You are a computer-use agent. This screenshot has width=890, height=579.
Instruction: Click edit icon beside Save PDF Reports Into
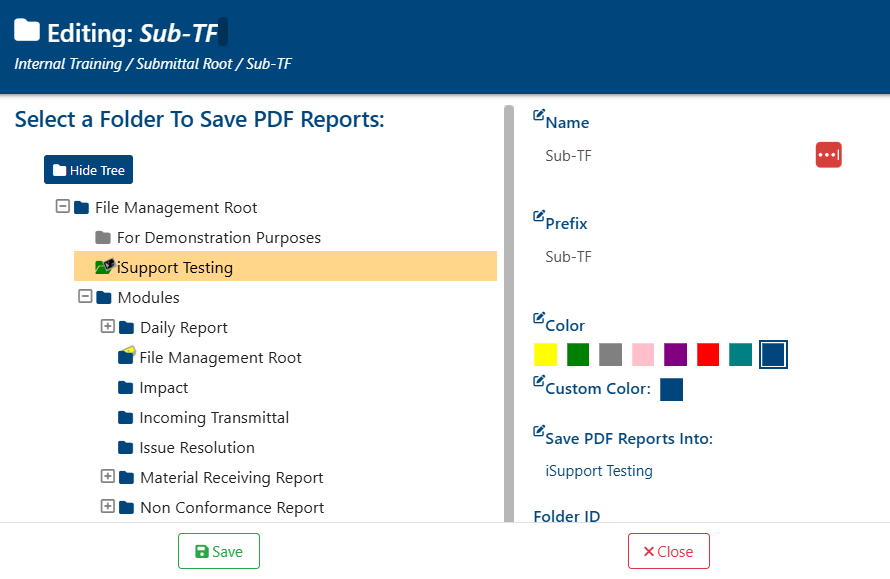tap(539, 431)
